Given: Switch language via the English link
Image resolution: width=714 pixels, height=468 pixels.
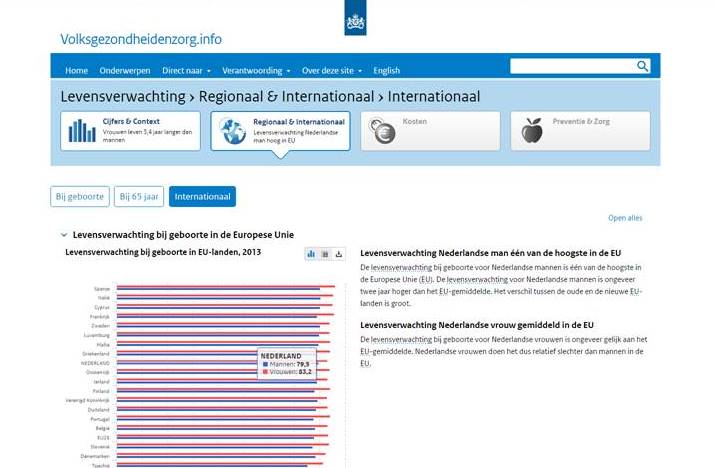Looking at the screenshot, I should coord(386,71).
